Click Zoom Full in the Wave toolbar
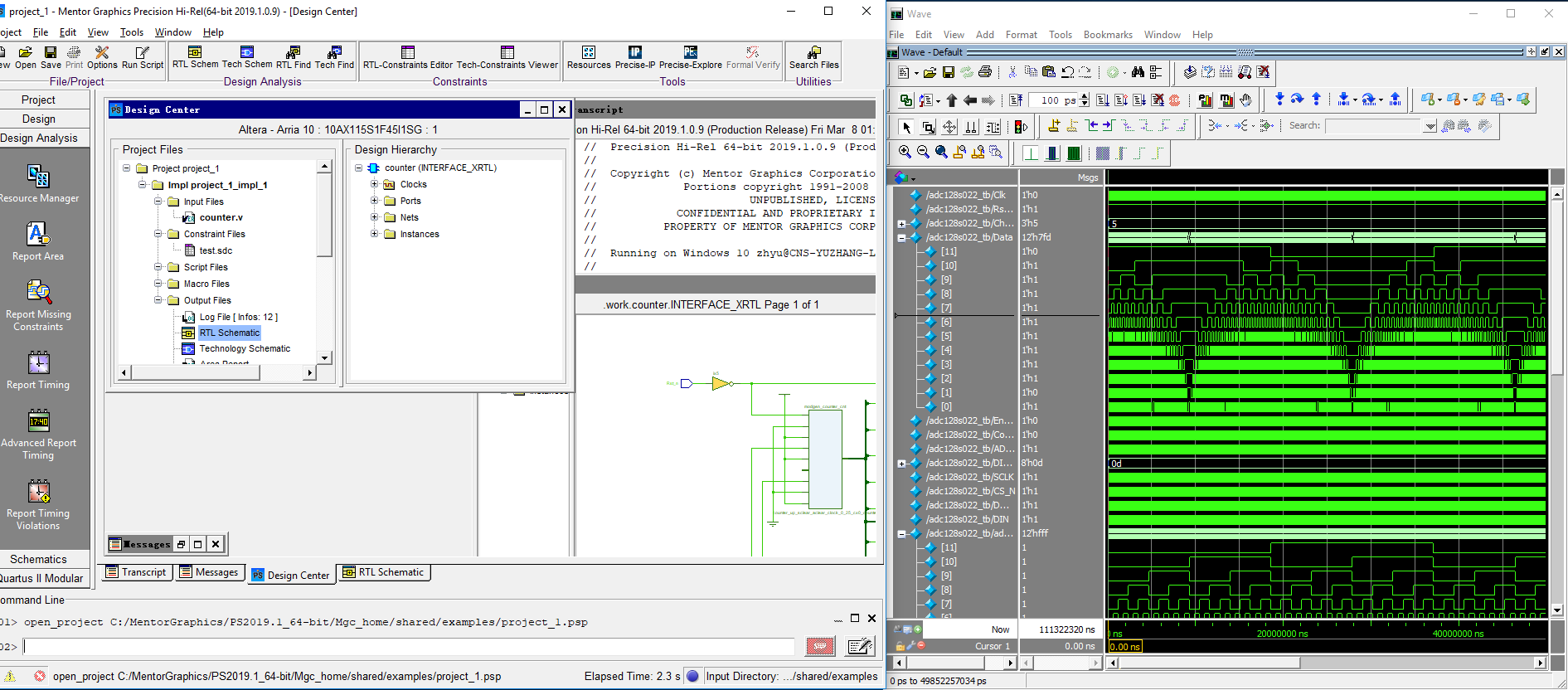This screenshot has height=690, width=1568. pyautogui.click(x=941, y=152)
